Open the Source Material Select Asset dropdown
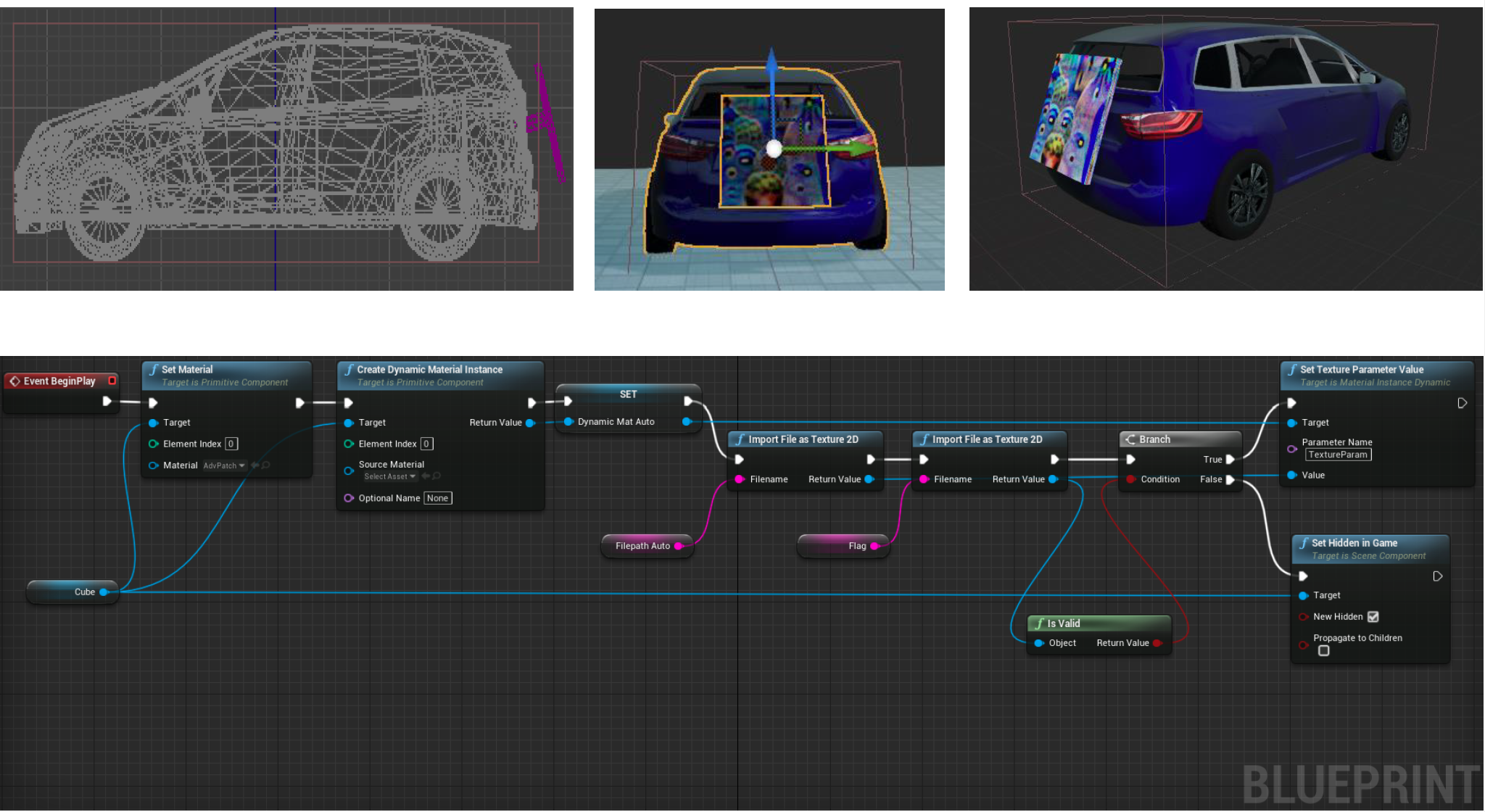 tap(390, 476)
